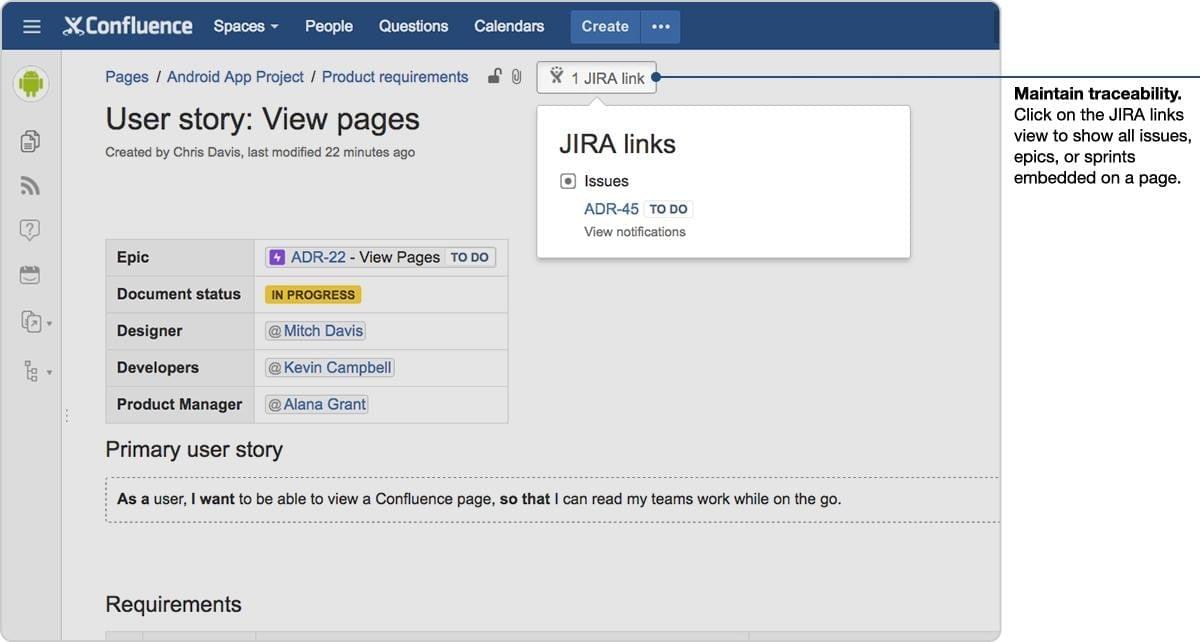Click the 'Requirements' heading
This screenshot has width=1200, height=642.
173,605
